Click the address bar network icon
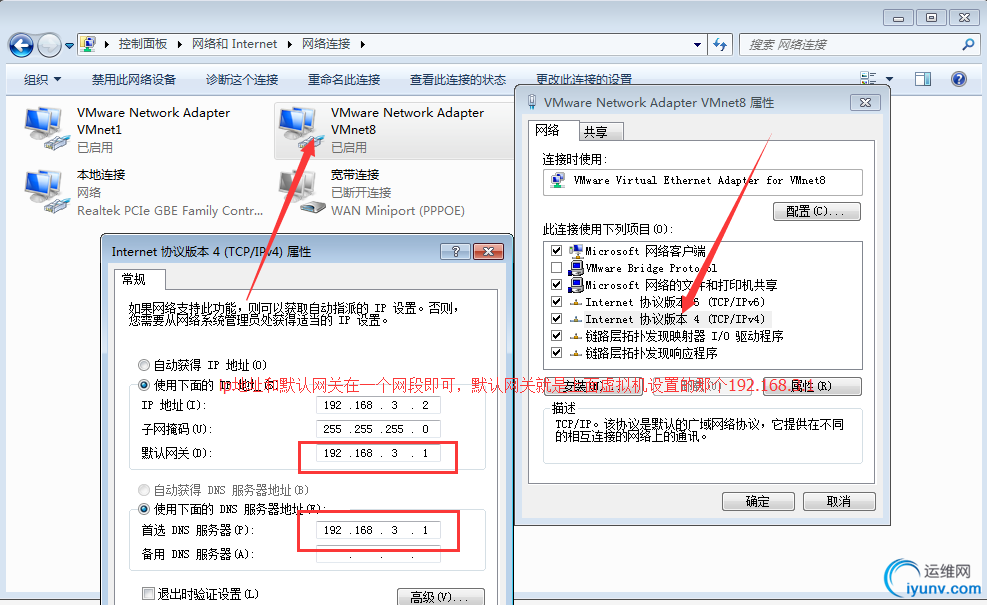 88,44
